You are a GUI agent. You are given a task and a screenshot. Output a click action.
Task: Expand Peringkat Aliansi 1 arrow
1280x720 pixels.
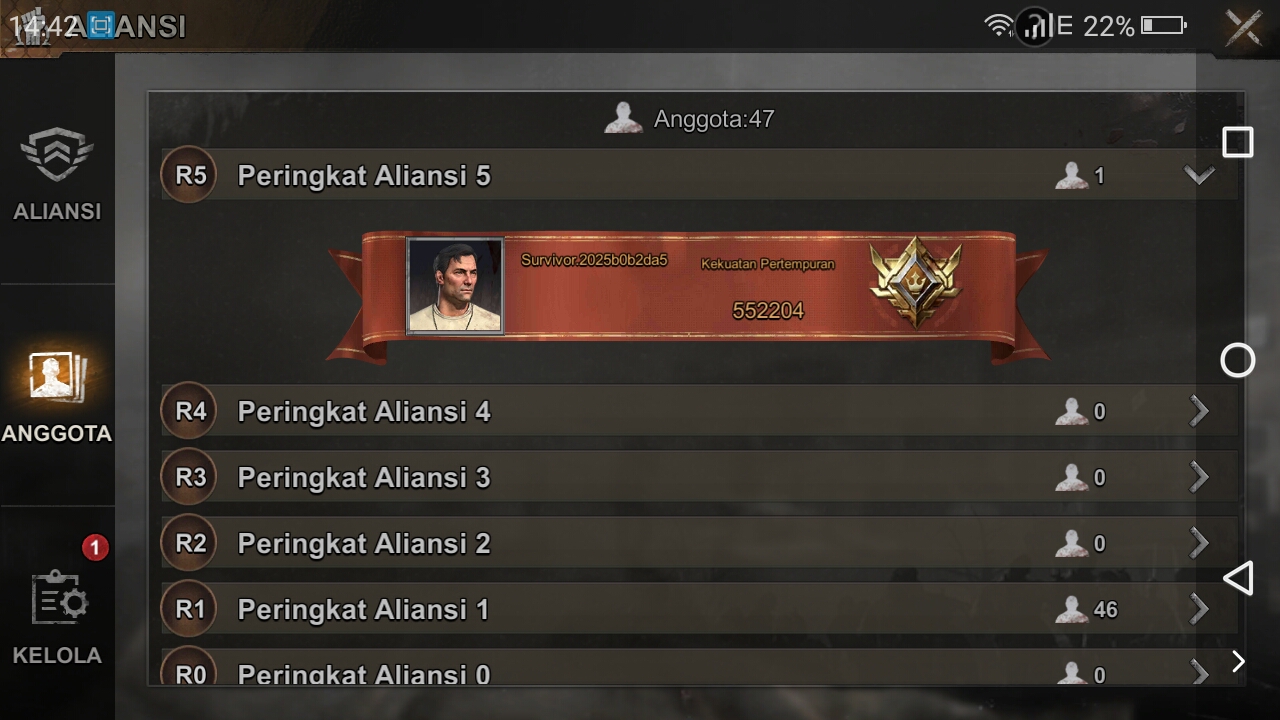pyautogui.click(x=1199, y=609)
